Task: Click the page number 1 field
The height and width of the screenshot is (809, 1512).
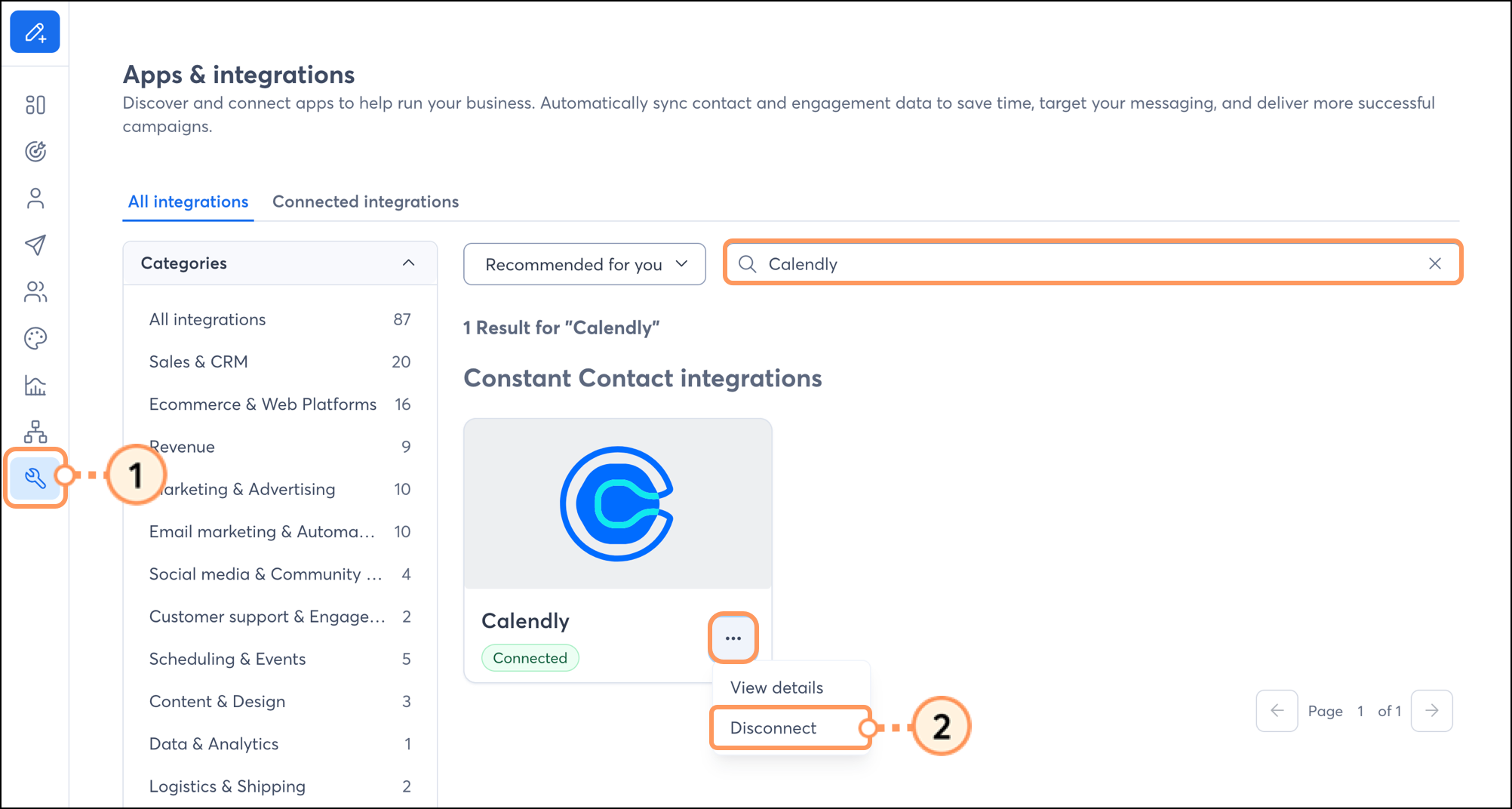Action: pyautogui.click(x=1360, y=711)
